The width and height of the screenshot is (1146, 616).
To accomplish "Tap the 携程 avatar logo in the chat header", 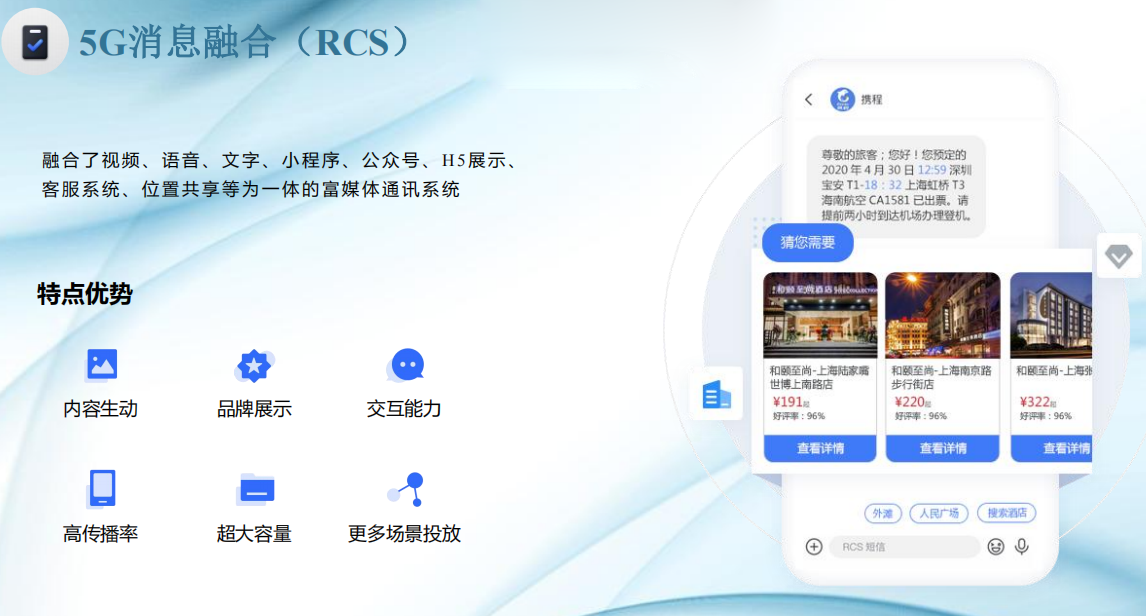I will 842,99.
